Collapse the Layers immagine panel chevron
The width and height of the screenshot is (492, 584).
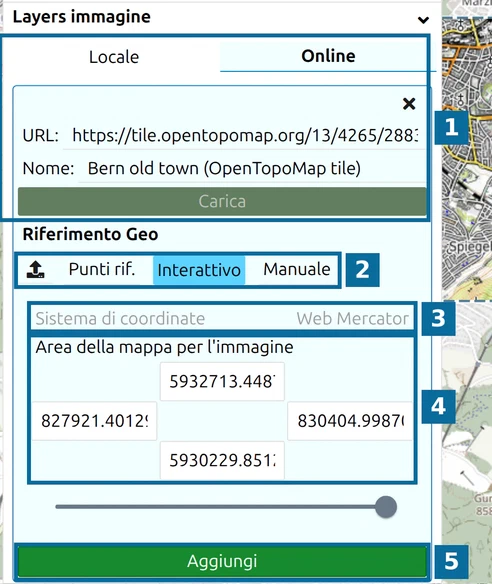click(x=423, y=20)
